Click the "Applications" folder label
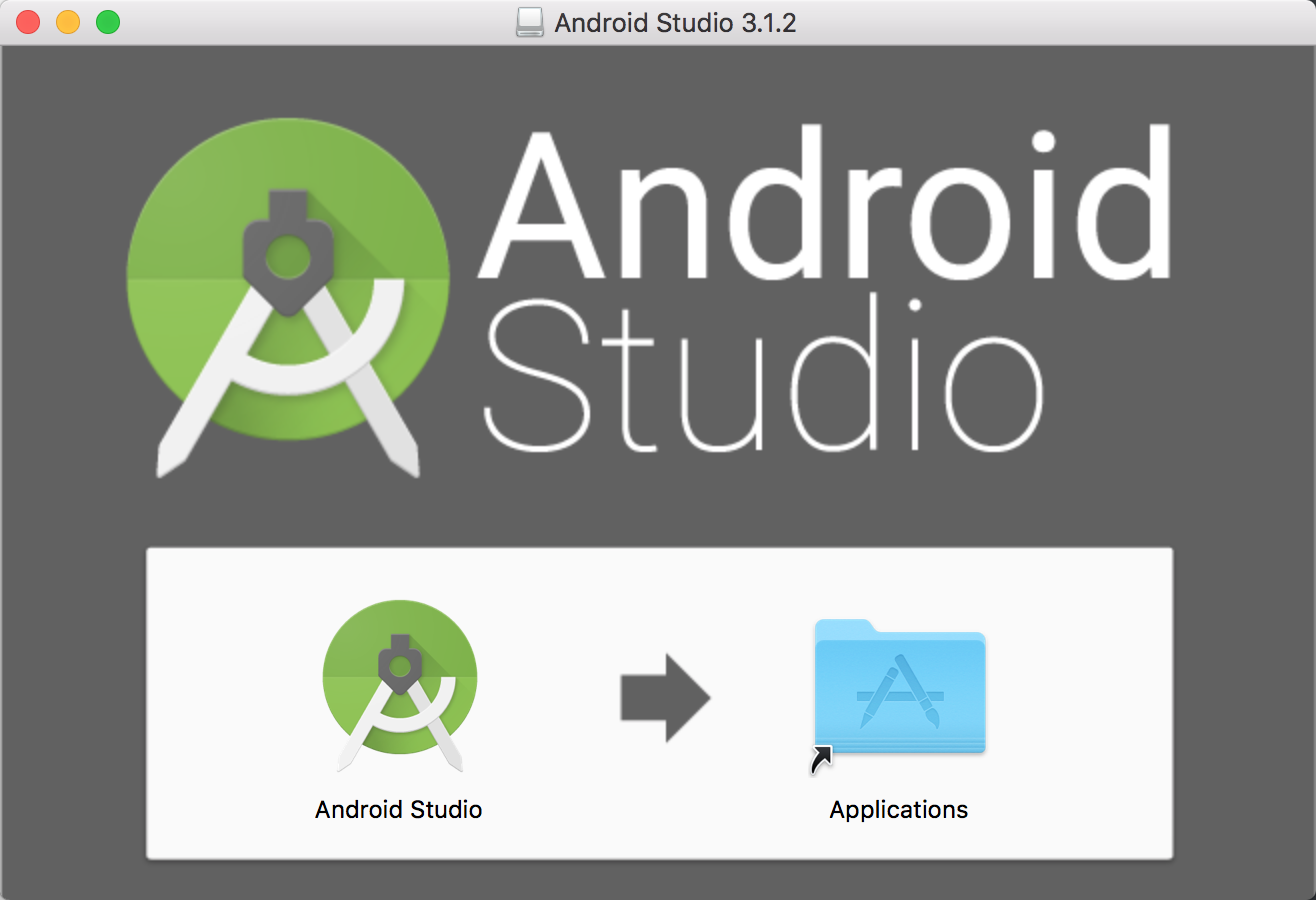 click(x=899, y=809)
